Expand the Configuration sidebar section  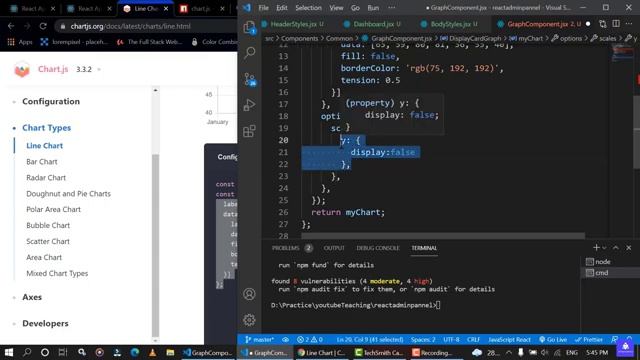(51, 101)
